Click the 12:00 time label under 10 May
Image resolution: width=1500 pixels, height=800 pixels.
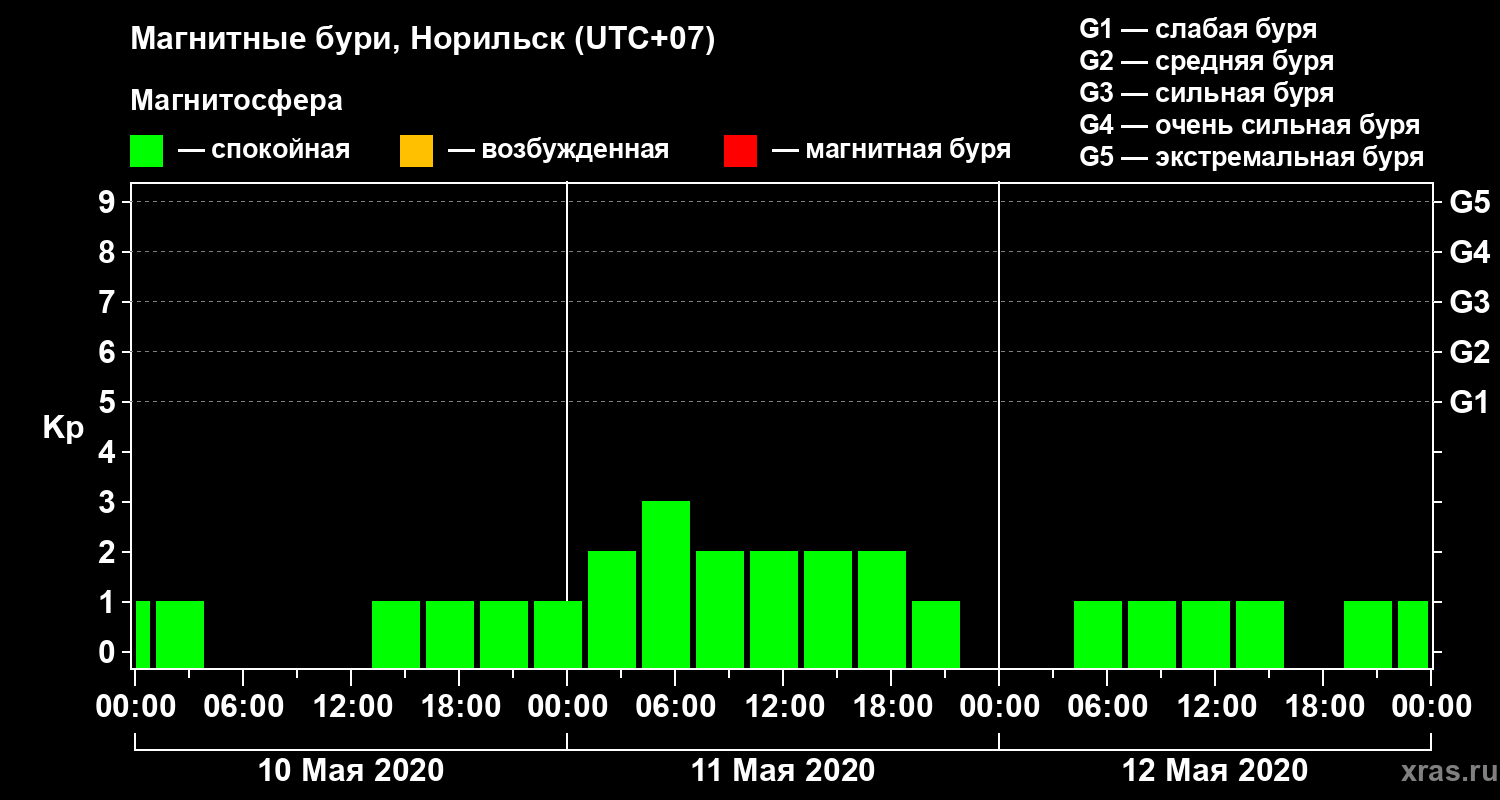351,707
